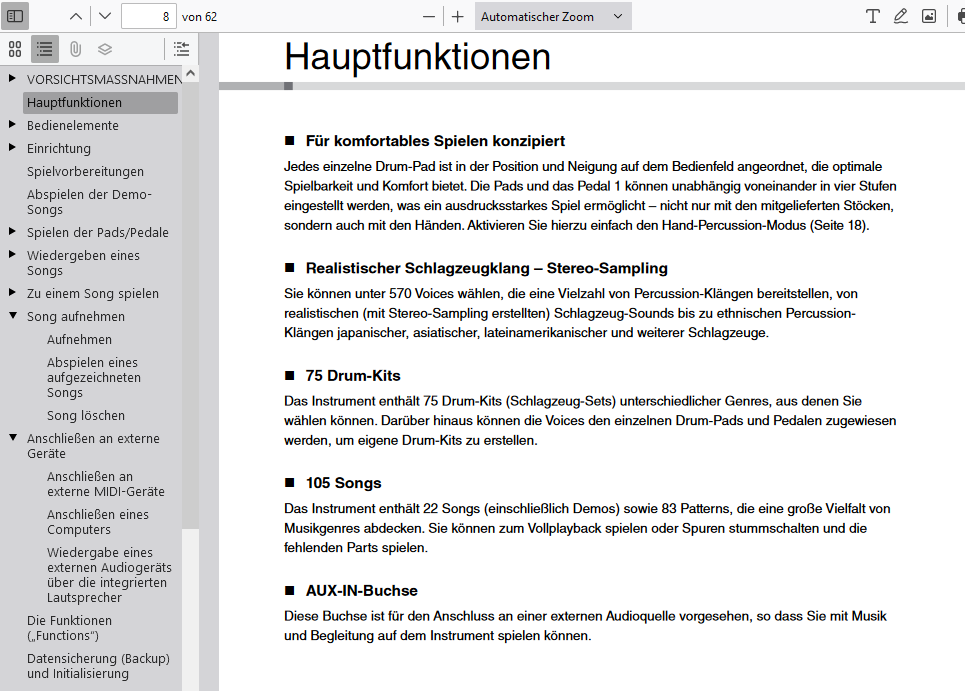This screenshot has width=965, height=691.
Task: Toggle the sidebar panel button
Action: click(x=15, y=16)
